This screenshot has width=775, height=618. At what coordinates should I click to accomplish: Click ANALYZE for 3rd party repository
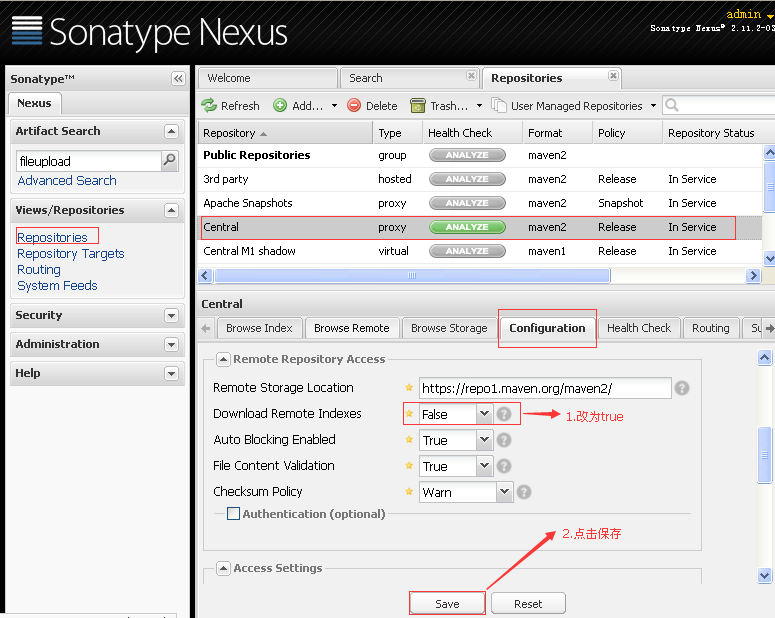[x=467, y=179]
